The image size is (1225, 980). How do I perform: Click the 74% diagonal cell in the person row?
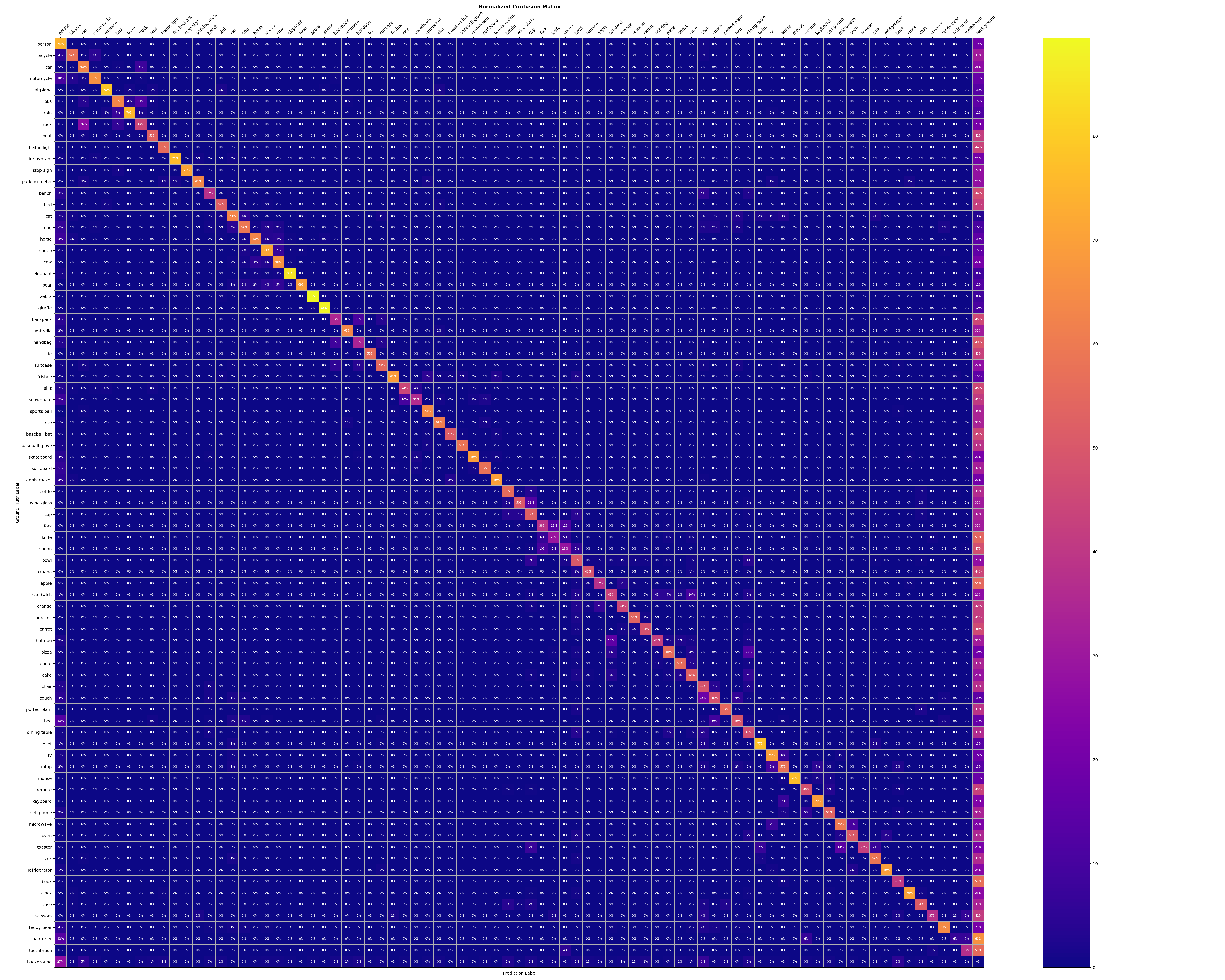point(61,44)
